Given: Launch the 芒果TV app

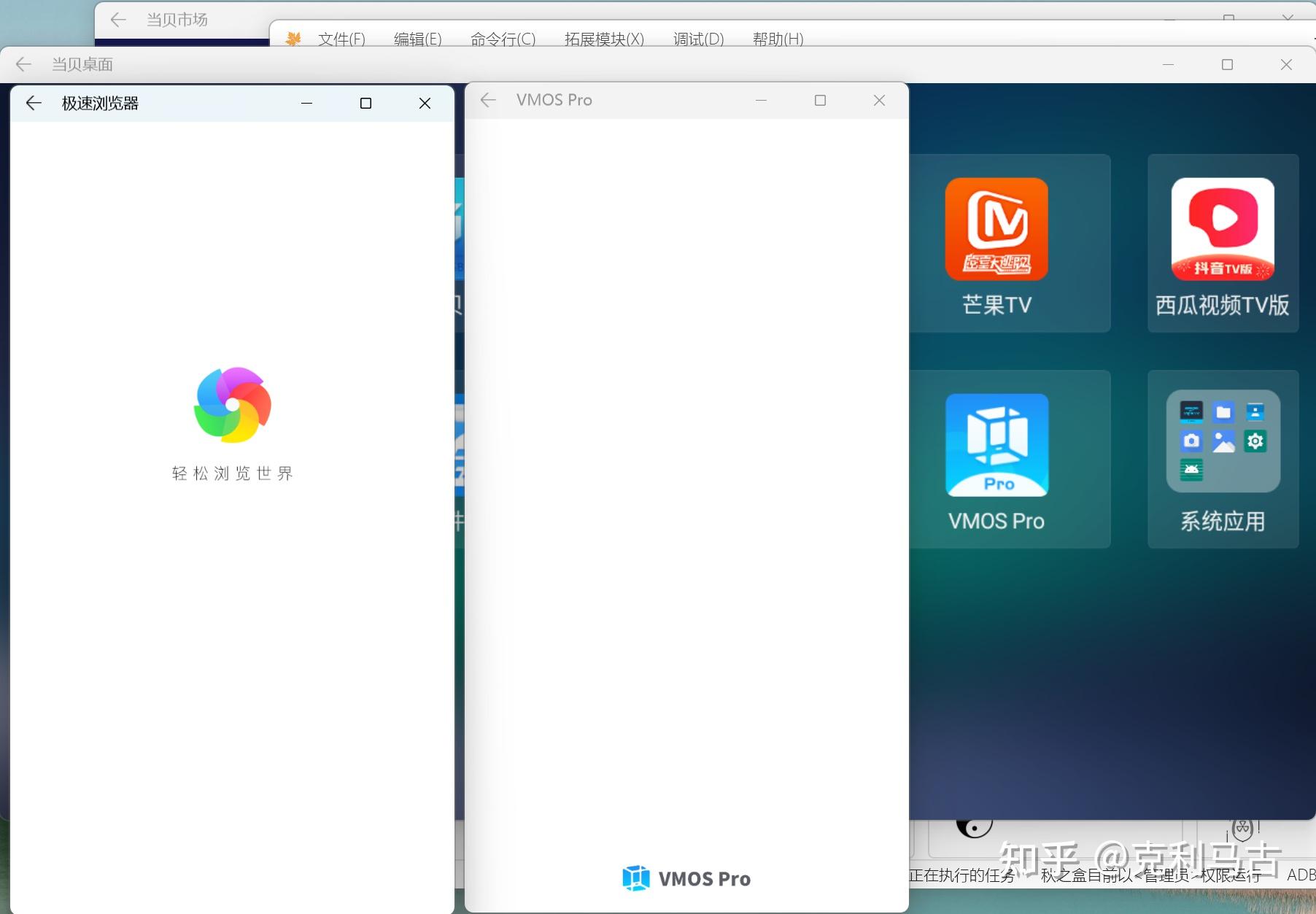Looking at the screenshot, I should pos(996,244).
